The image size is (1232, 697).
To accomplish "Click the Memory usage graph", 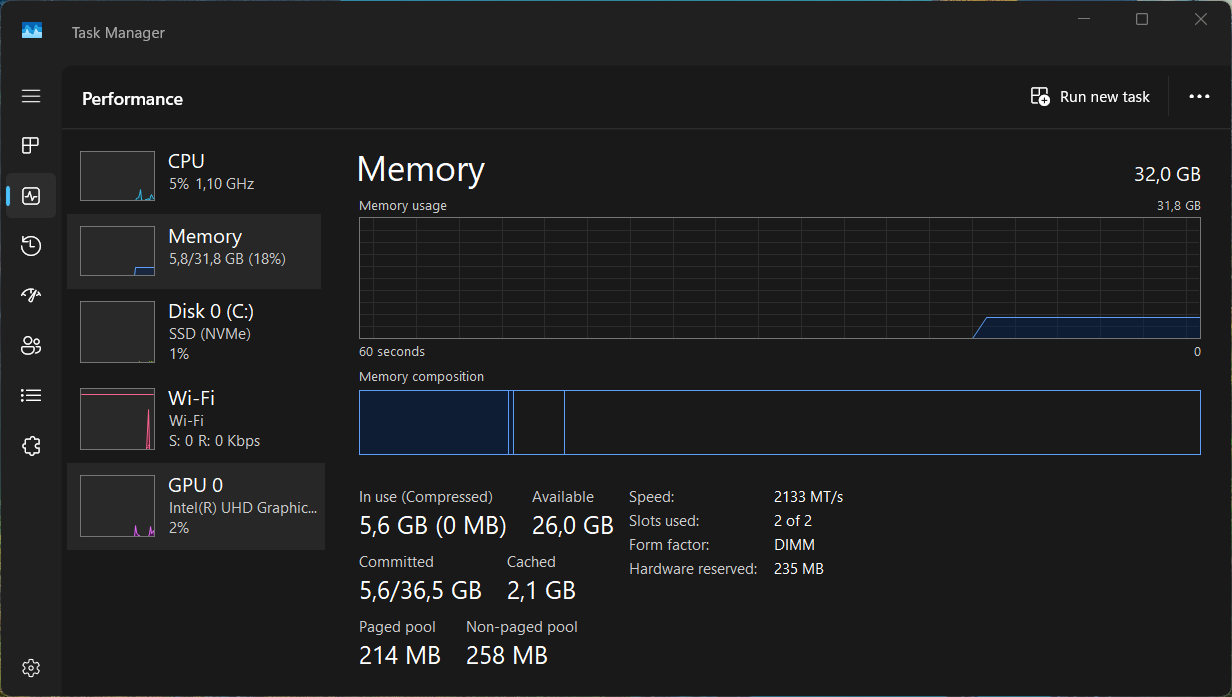I will 780,278.
